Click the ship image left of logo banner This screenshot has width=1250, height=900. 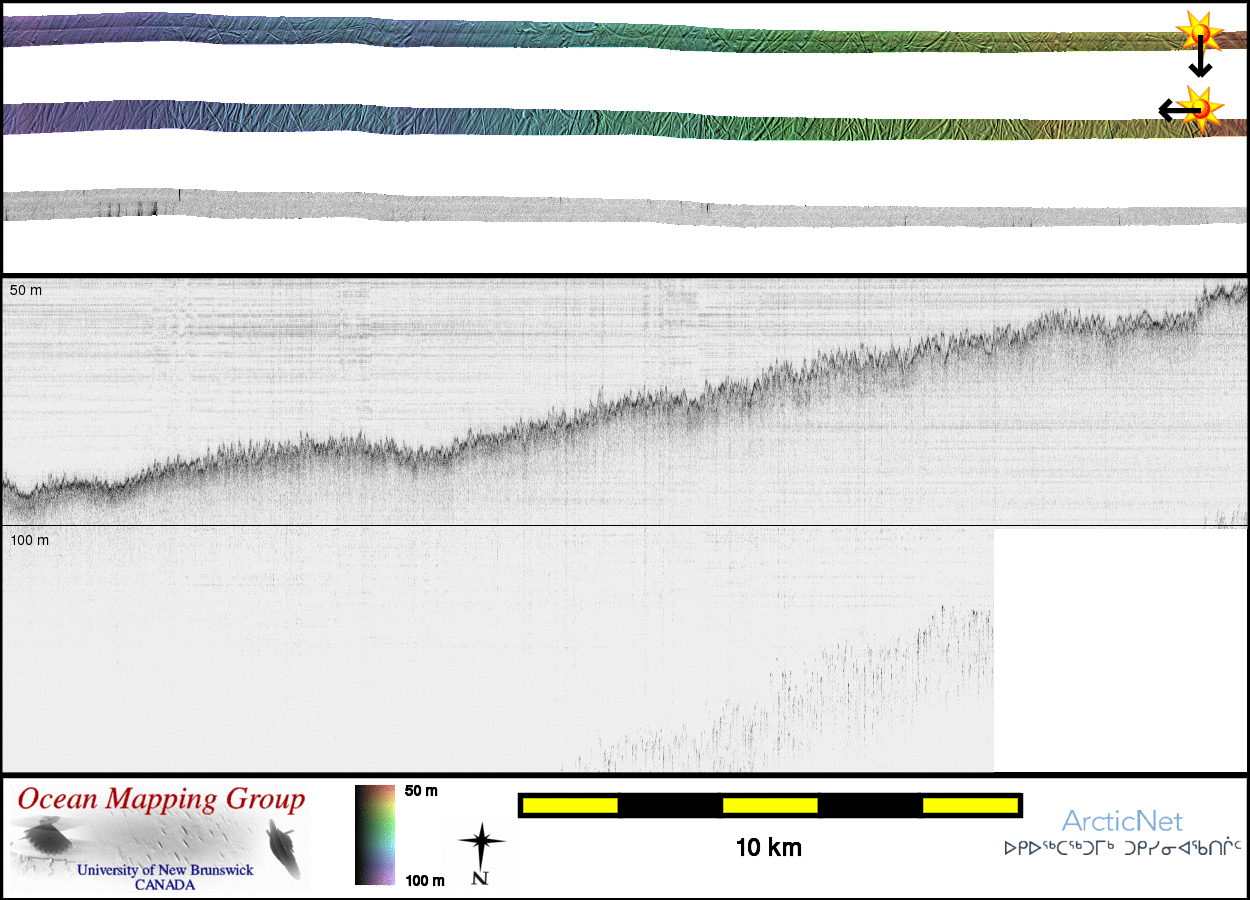click(x=45, y=837)
